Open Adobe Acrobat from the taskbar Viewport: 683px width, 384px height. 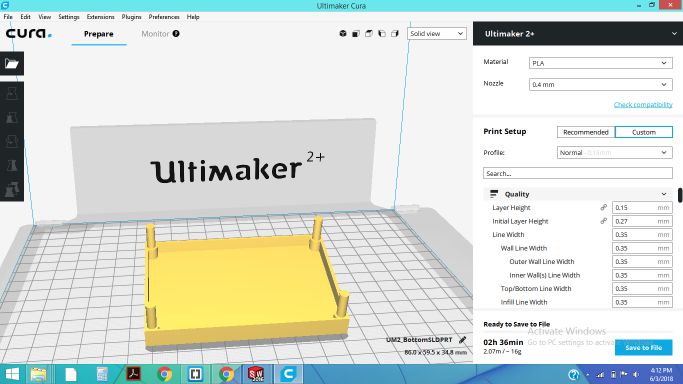click(x=133, y=374)
